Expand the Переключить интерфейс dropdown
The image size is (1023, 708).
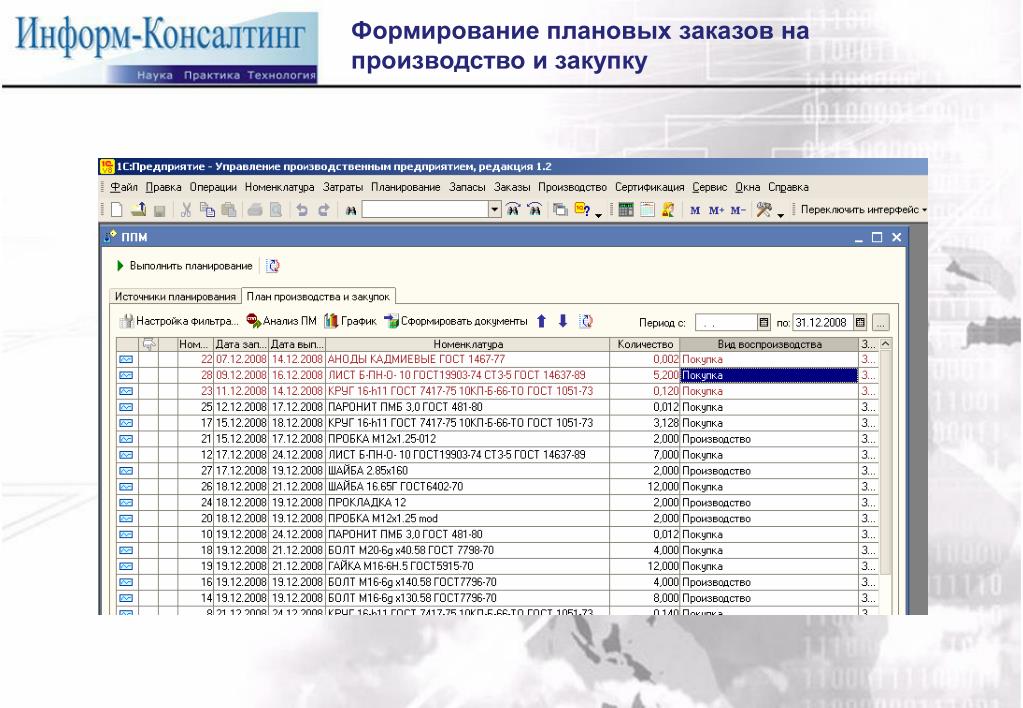(924, 210)
